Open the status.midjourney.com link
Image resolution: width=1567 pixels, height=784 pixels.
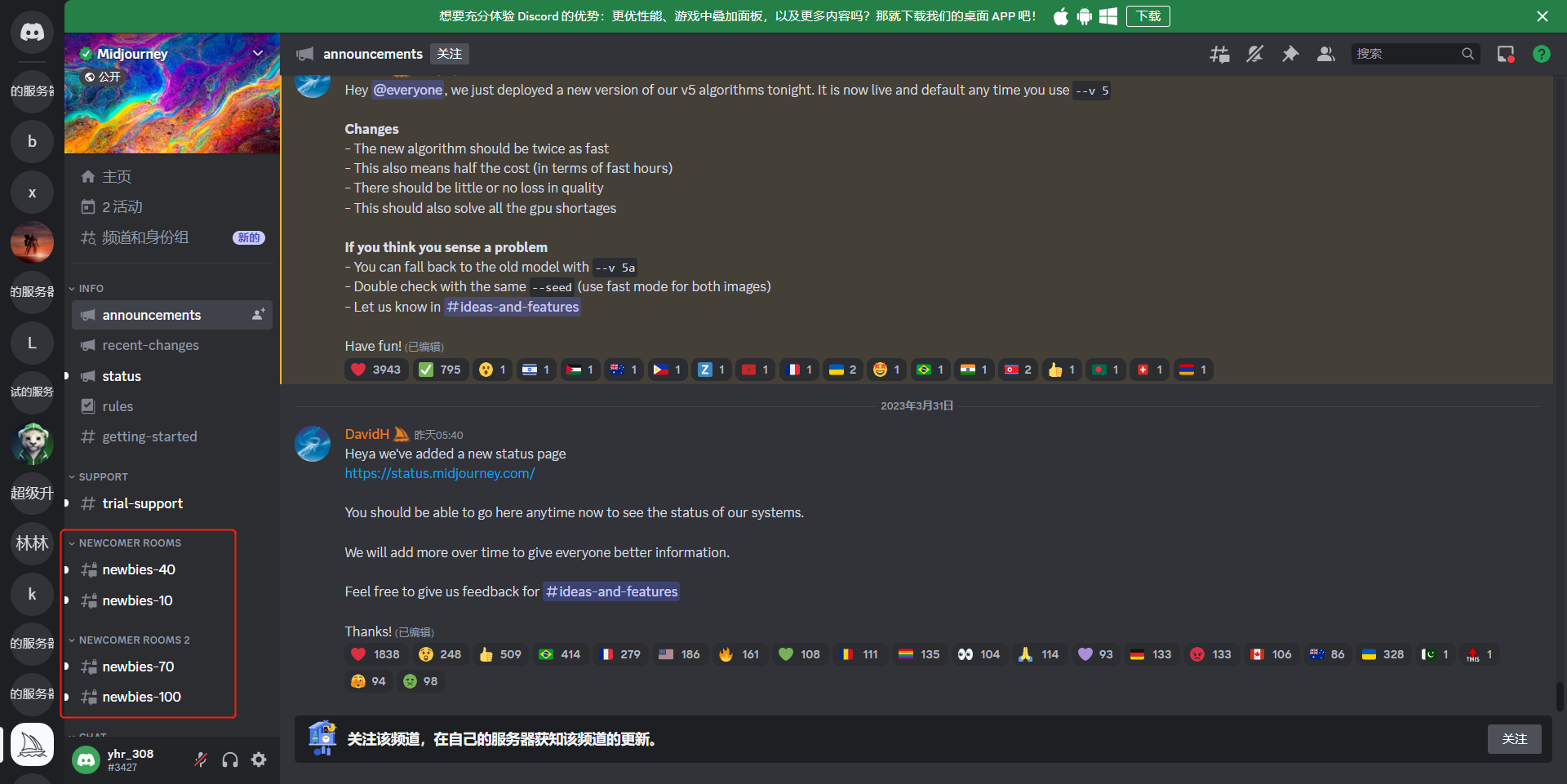pyautogui.click(x=439, y=473)
